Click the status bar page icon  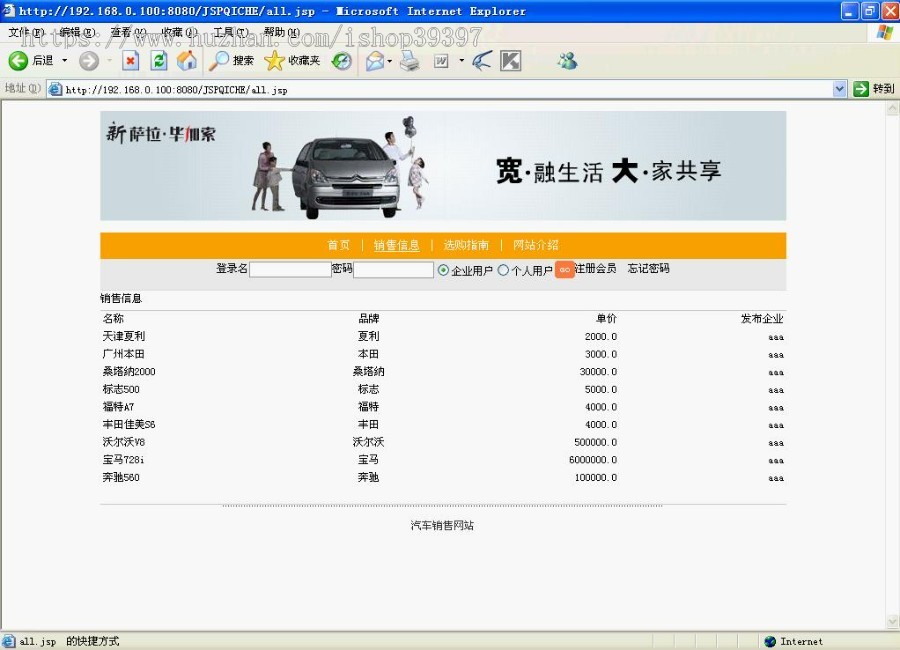pos(9,641)
